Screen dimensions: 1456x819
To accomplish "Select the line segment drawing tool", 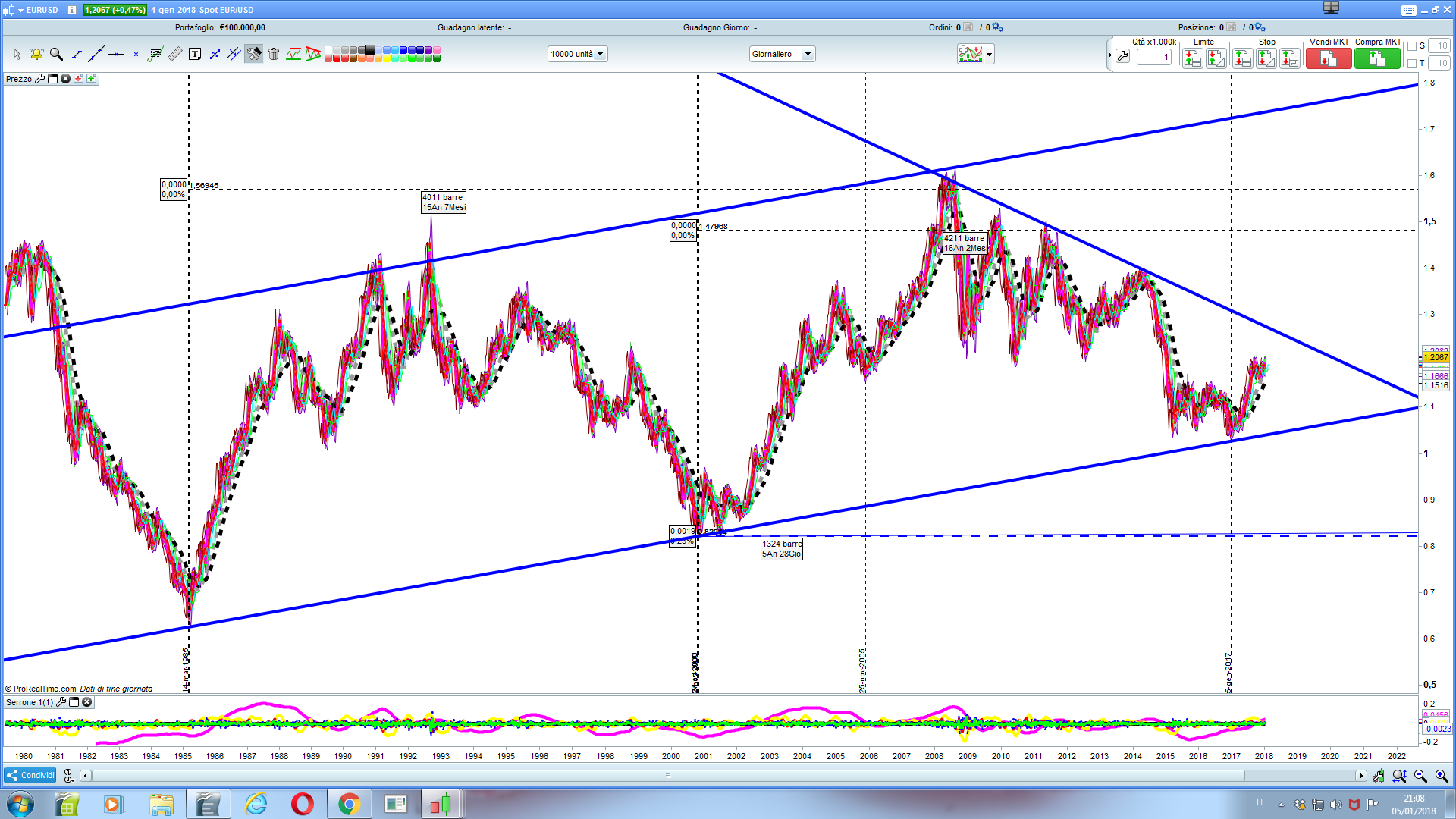I will coord(77,54).
